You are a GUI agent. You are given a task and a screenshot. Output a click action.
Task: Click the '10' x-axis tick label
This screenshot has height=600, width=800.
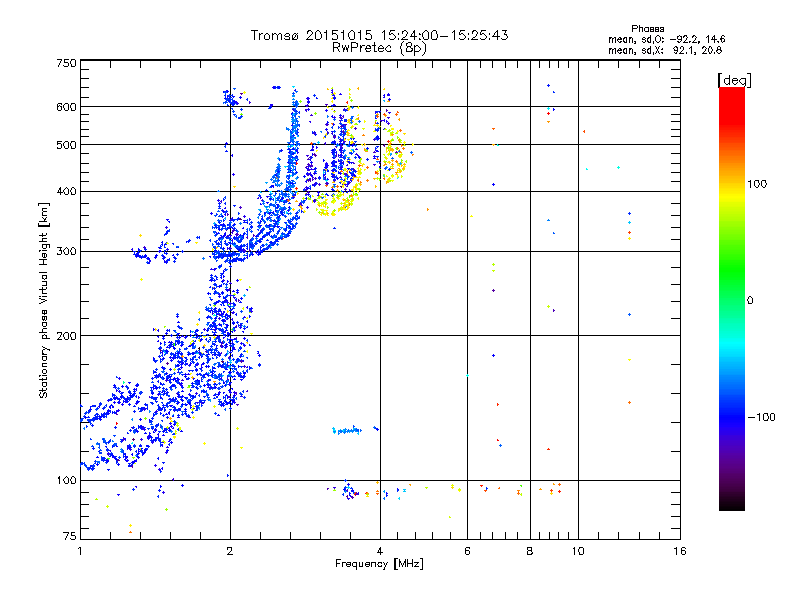[578, 551]
